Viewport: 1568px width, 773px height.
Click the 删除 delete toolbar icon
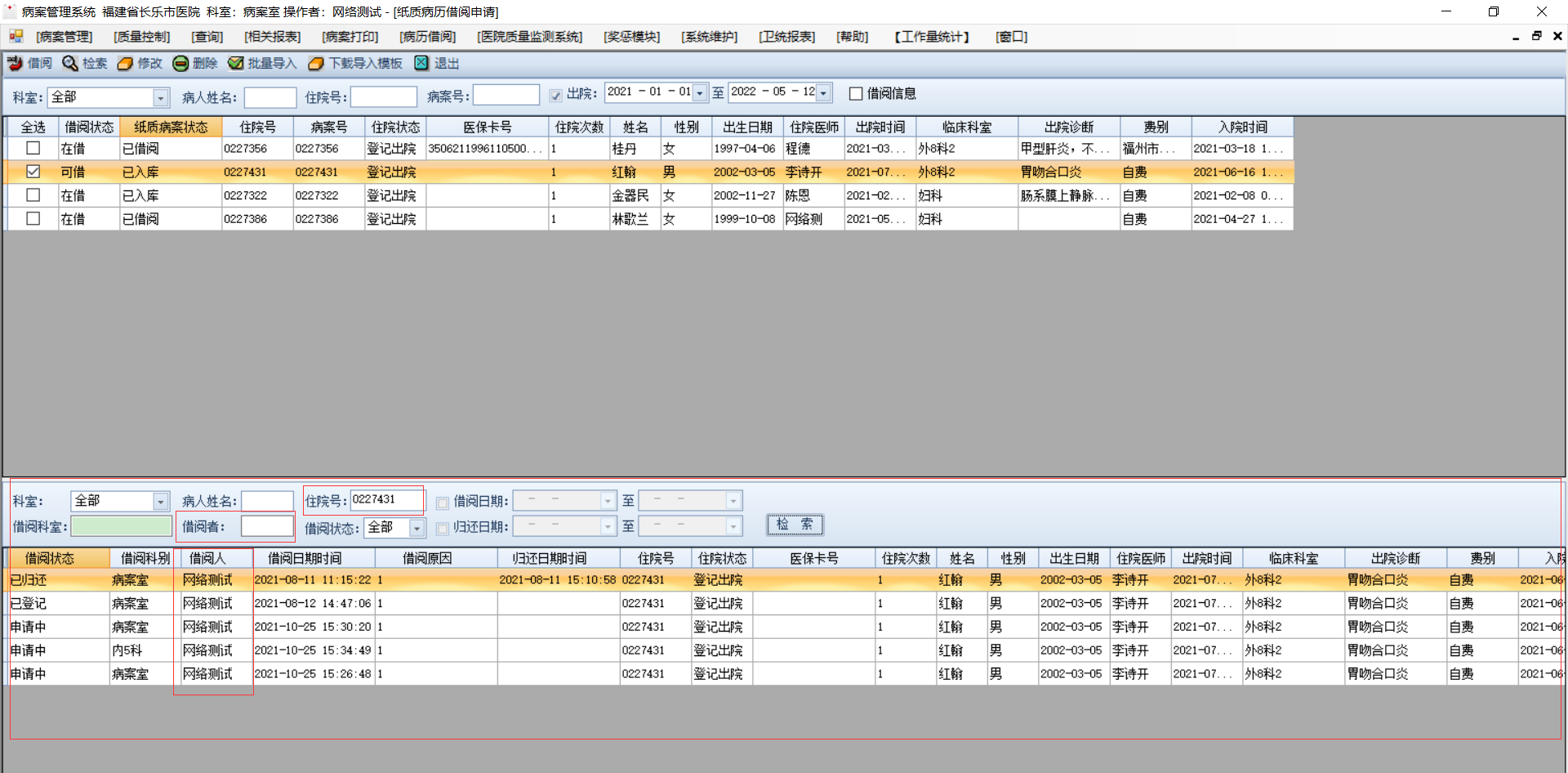[180, 63]
